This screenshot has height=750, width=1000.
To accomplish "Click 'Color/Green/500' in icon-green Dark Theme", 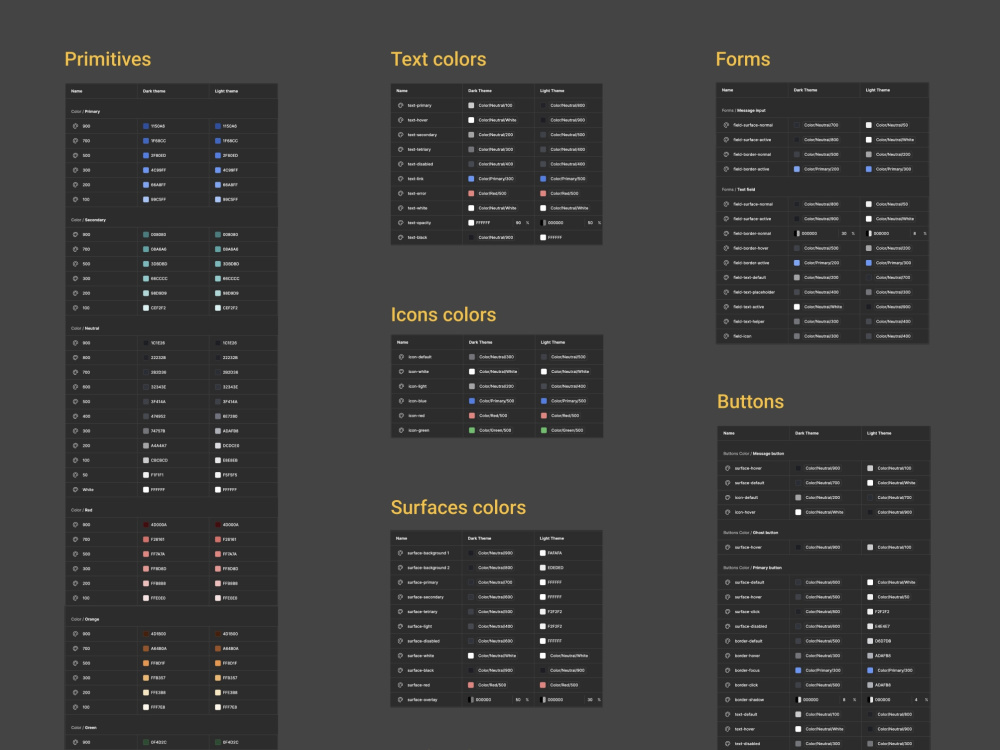I will click(x=497, y=430).
